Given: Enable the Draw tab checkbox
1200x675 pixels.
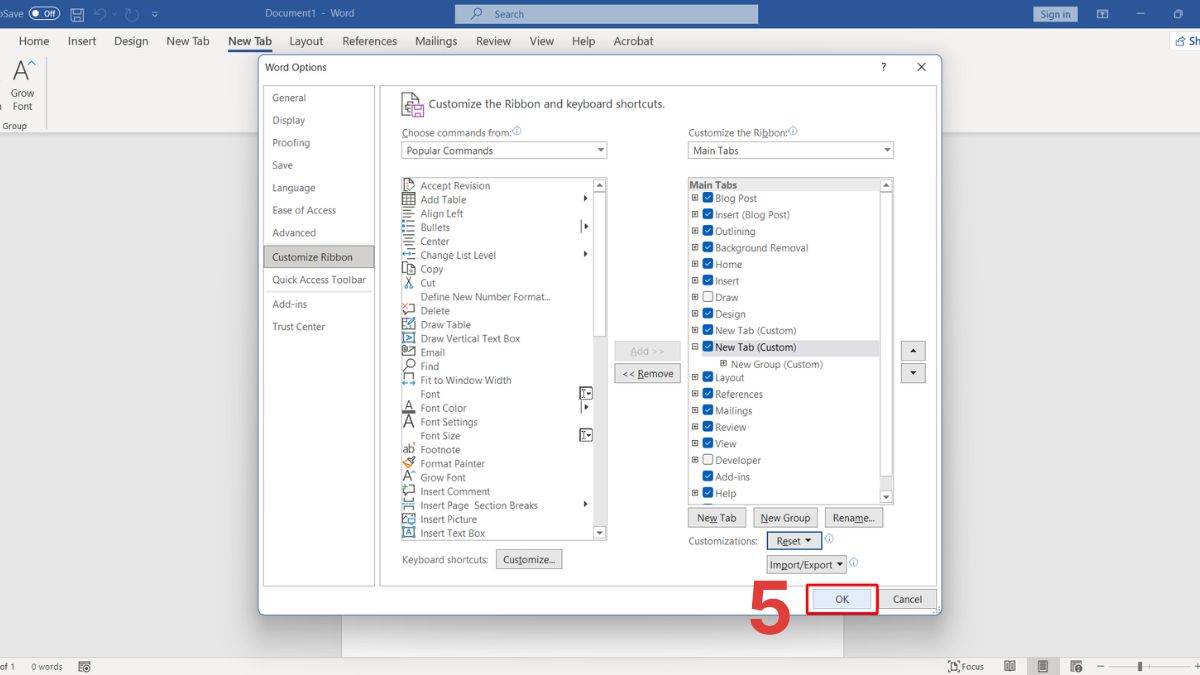Looking at the screenshot, I should pyautogui.click(x=708, y=297).
